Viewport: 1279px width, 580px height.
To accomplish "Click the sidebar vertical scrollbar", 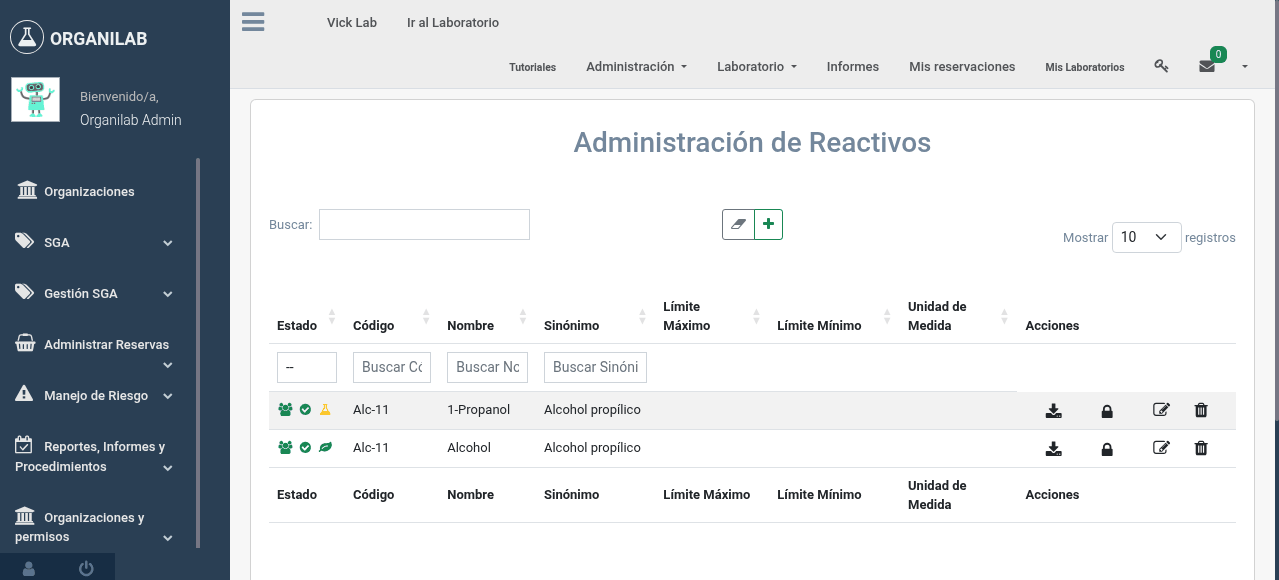I will (x=198, y=352).
